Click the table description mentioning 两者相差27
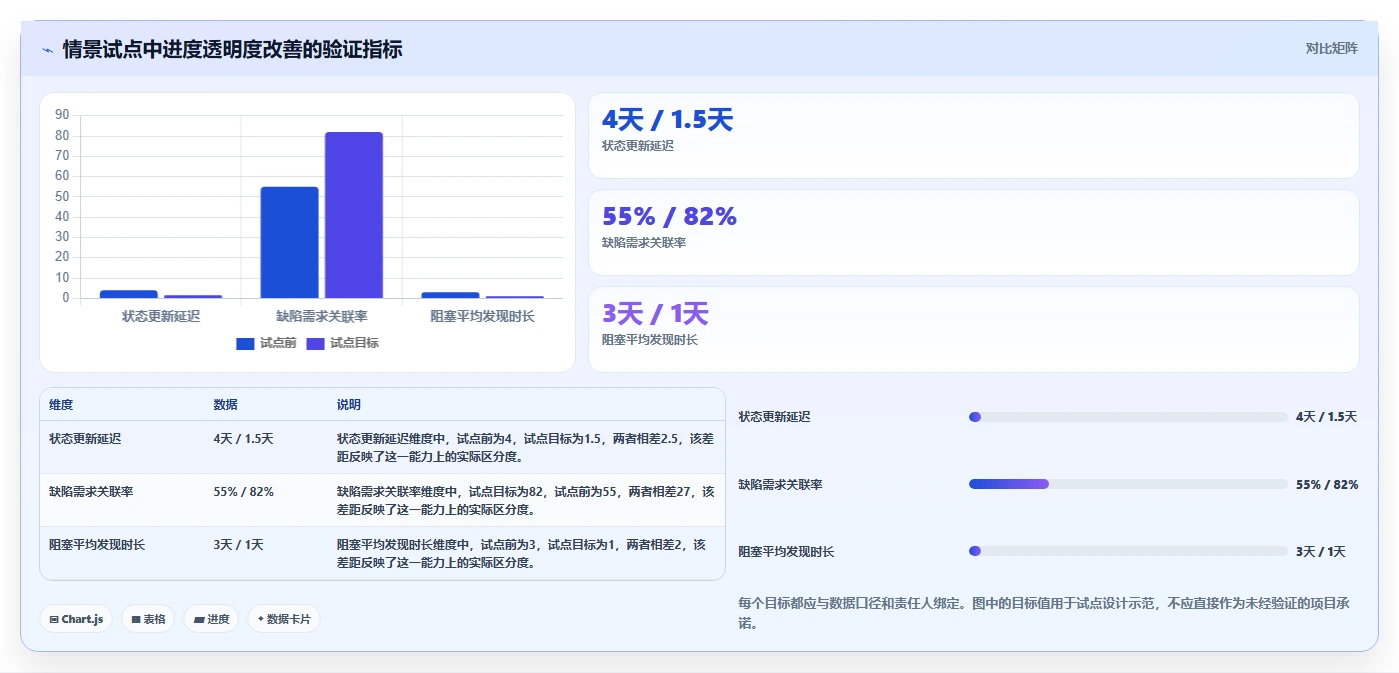This screenshot has width=1399, height=673. (526, 500)
